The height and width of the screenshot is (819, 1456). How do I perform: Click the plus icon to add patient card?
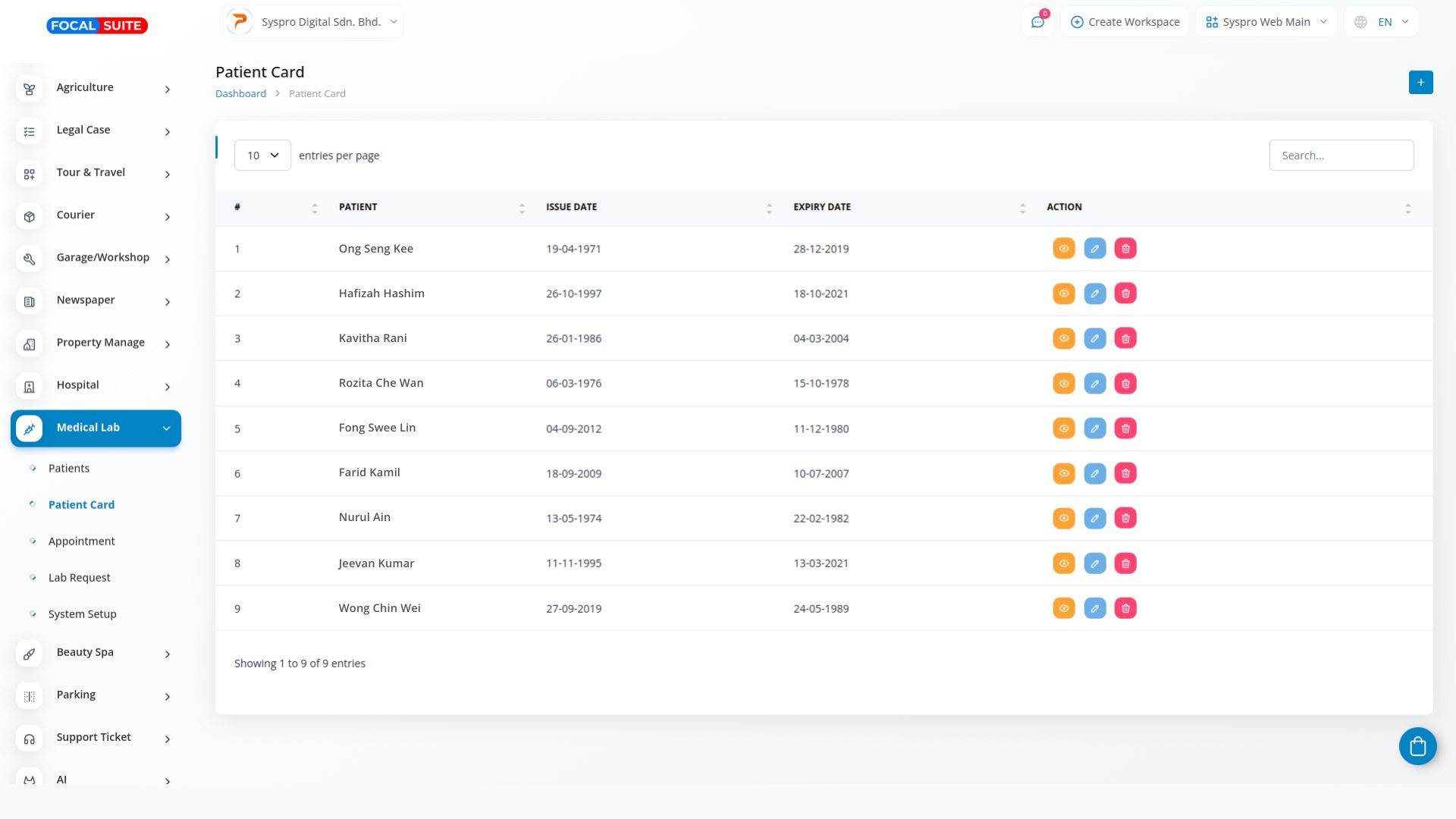tap(1420, 83)
